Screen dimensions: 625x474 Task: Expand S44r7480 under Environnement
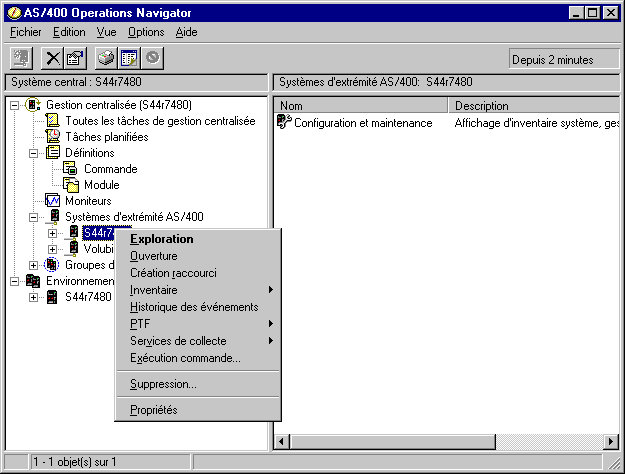pos(33,297)
